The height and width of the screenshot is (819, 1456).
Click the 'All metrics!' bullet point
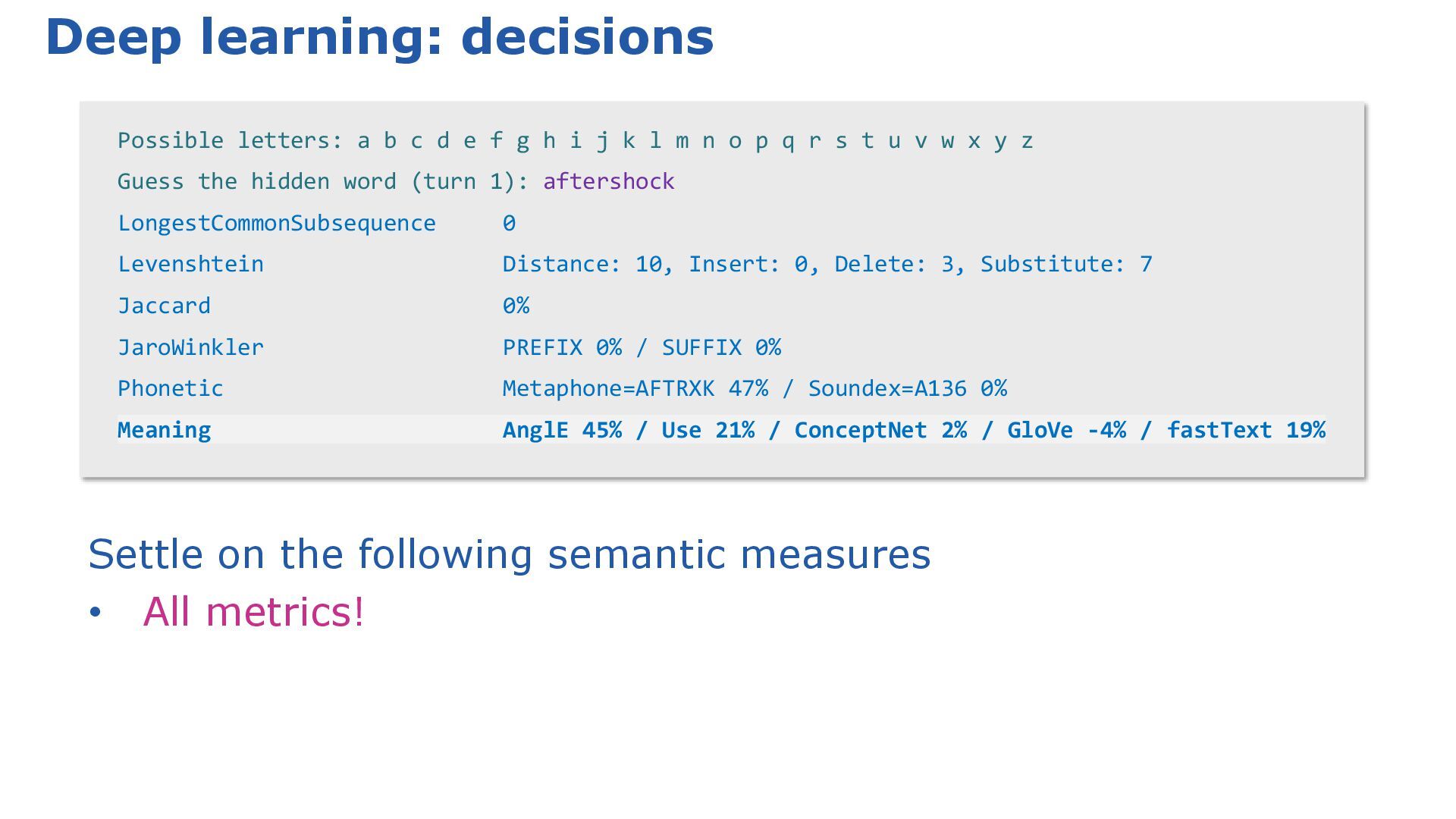[254, 611]
